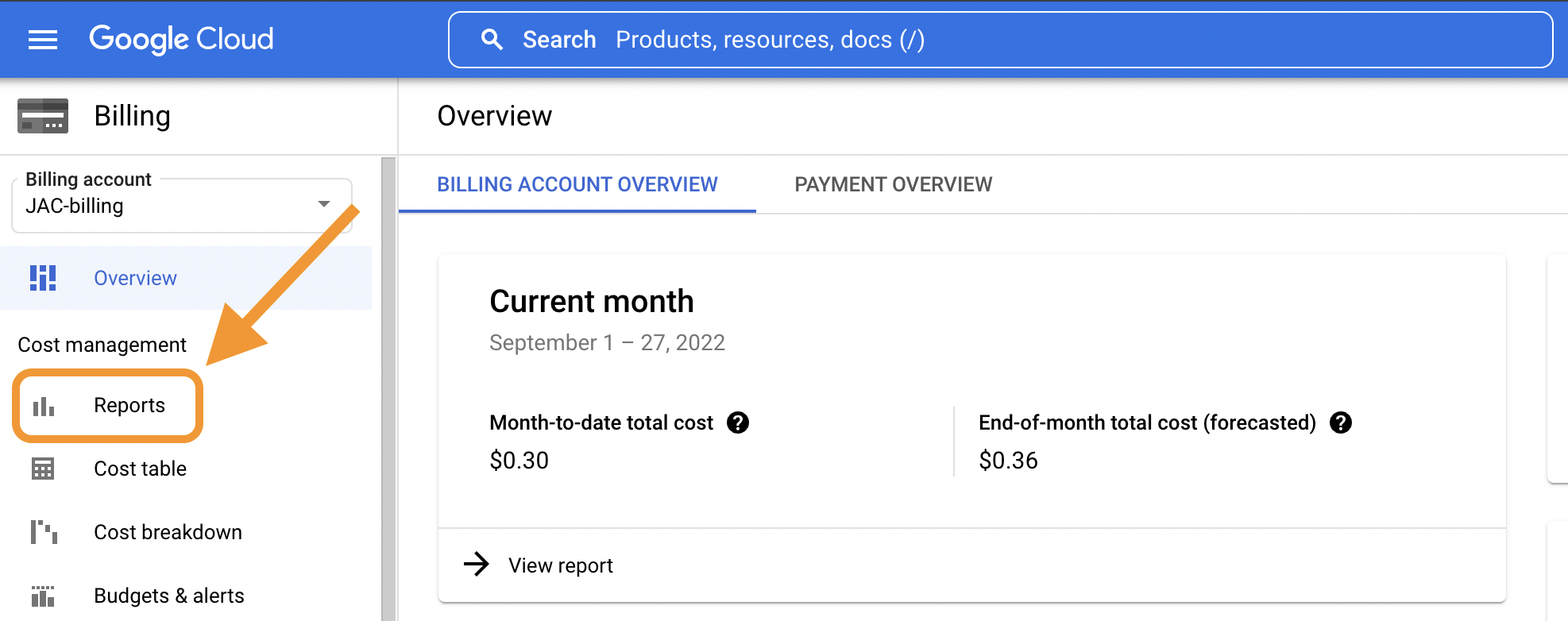Click the View report link
Image resolution: width=1568 pixels, height=621 pixels.
[x=561, y=565]
